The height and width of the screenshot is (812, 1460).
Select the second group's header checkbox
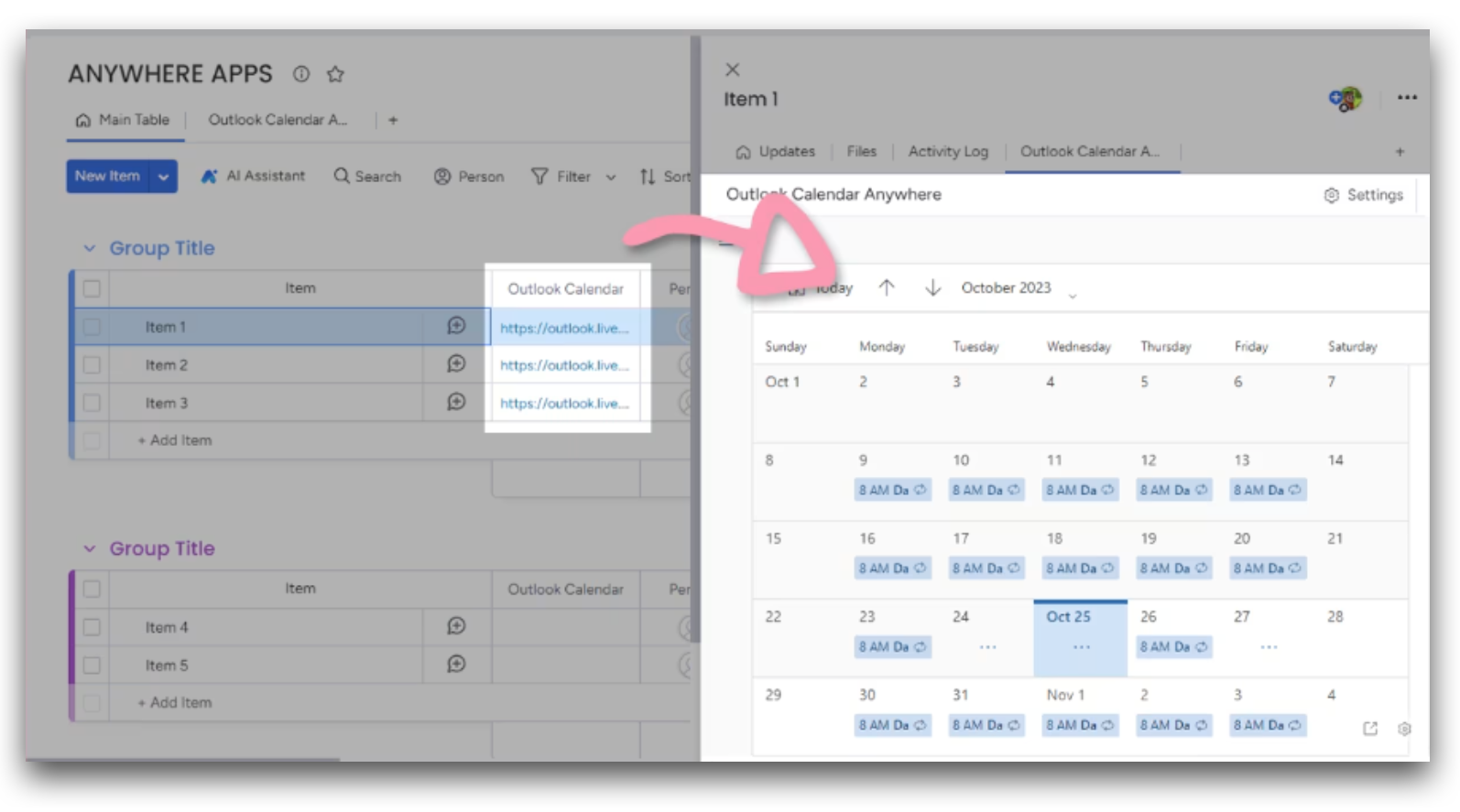[92, 589]
